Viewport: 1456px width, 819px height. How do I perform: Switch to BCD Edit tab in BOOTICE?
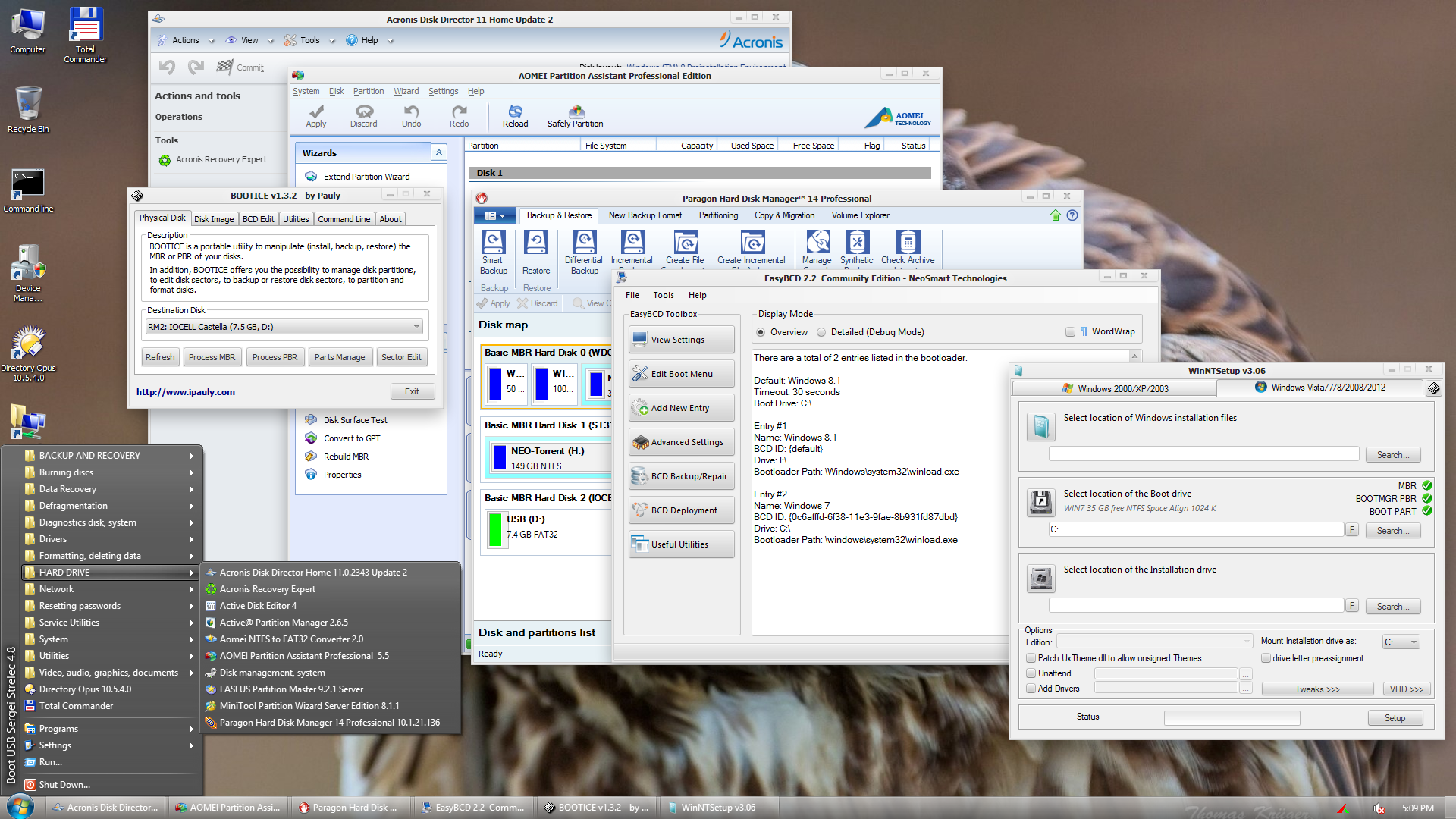(258, 219)
